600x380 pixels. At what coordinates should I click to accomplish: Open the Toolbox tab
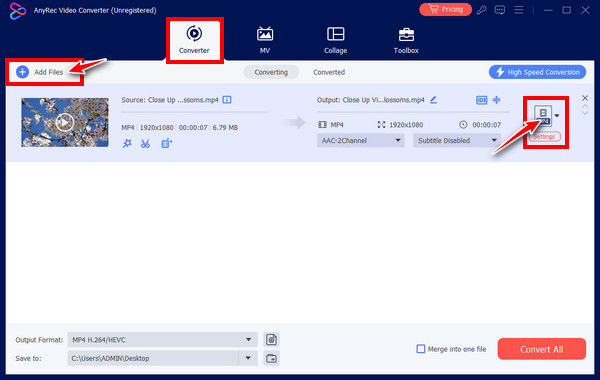406,40
